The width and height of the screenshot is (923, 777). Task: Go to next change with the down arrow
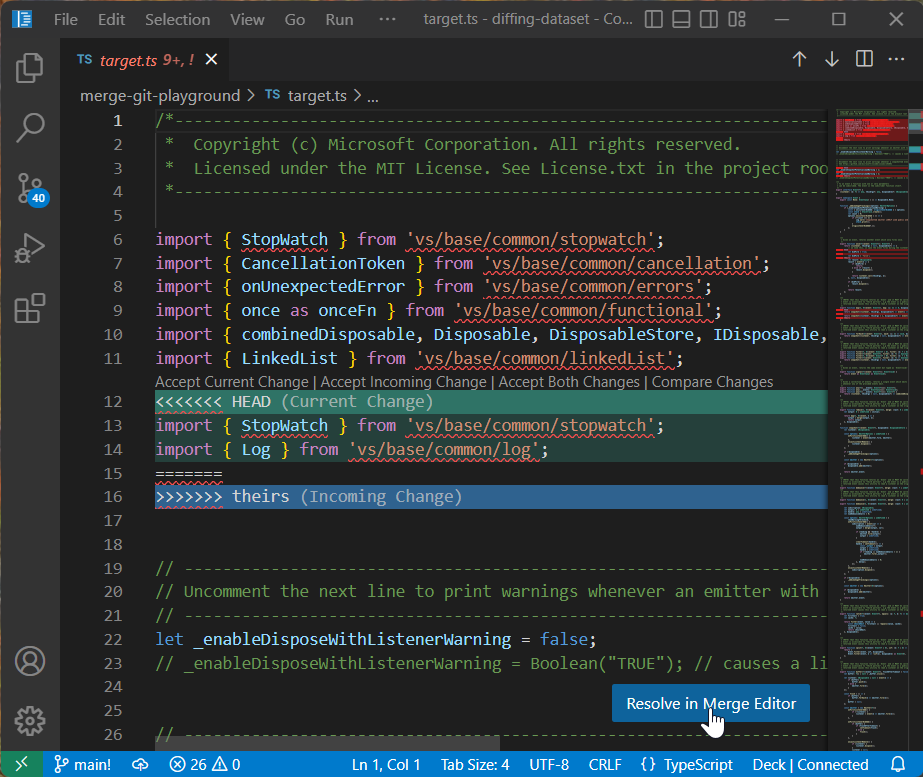point(831,59)
